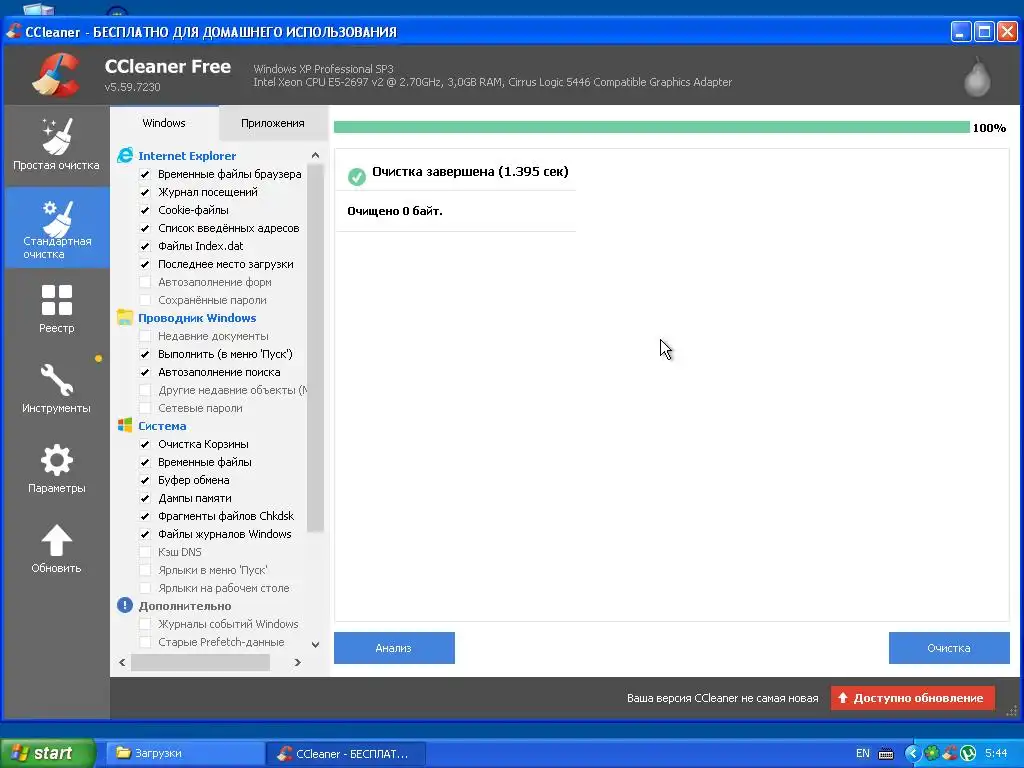1024x768 pixels.
Task: Click the CCleaner title bar icon
Action: pyautogui.click(x=14, y=31)
